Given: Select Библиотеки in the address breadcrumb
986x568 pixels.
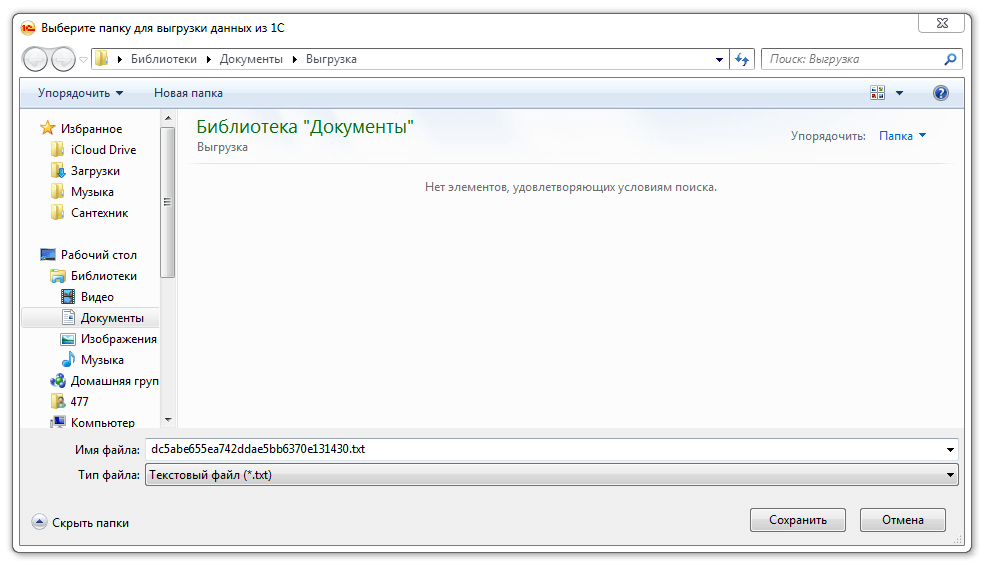Looking at the screenshot, I should tap(163, 59).
